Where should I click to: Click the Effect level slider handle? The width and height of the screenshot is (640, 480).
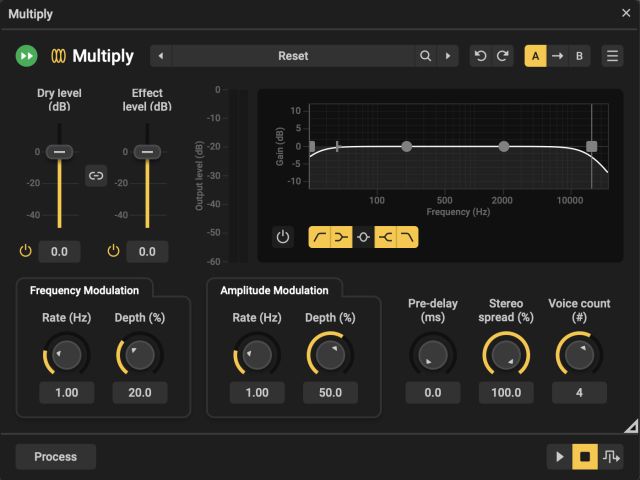(147, 152)
